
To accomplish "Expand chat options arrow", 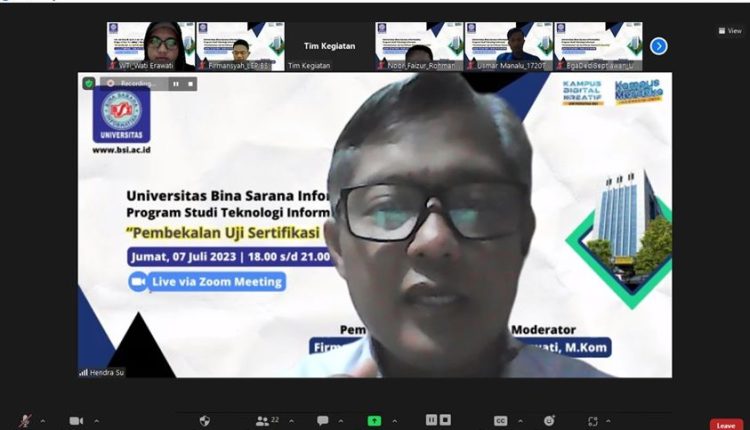I will [x=341, y=421].
